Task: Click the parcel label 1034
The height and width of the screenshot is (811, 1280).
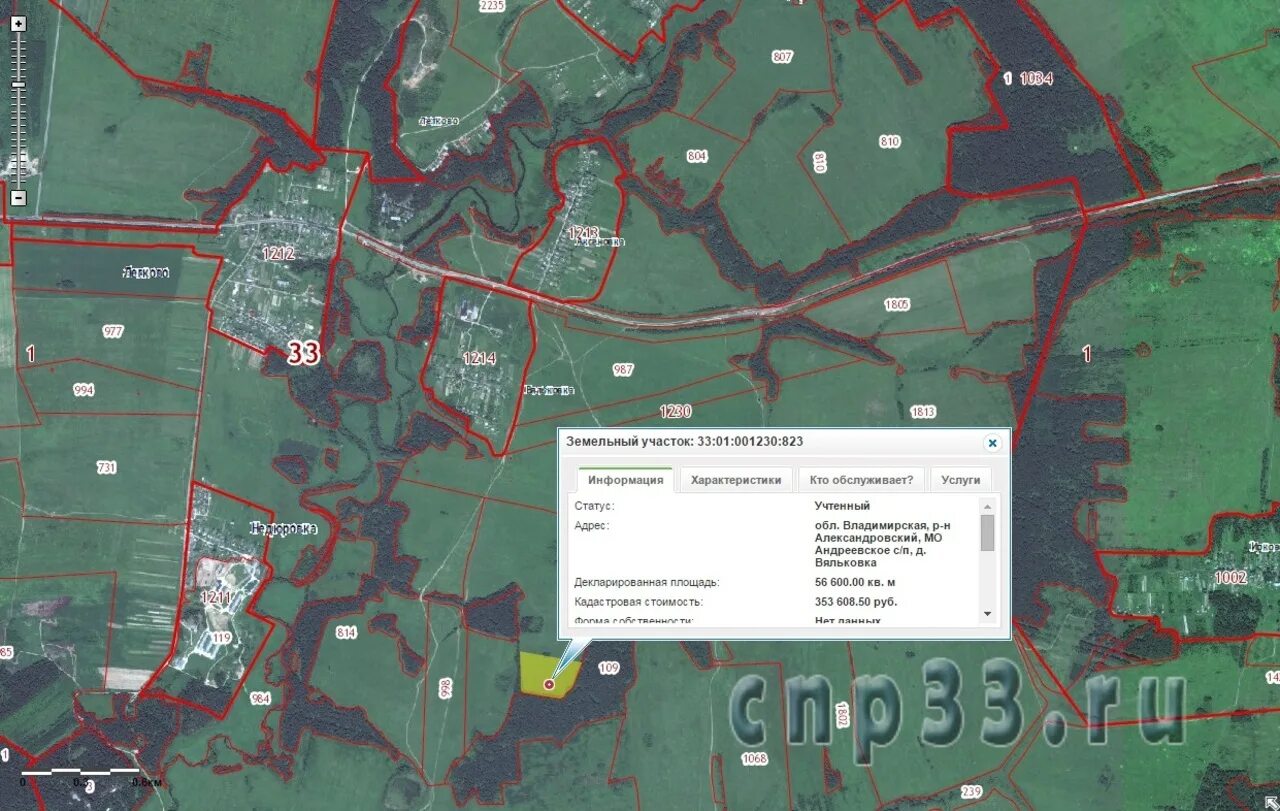Action: (x=1037, y=78)
